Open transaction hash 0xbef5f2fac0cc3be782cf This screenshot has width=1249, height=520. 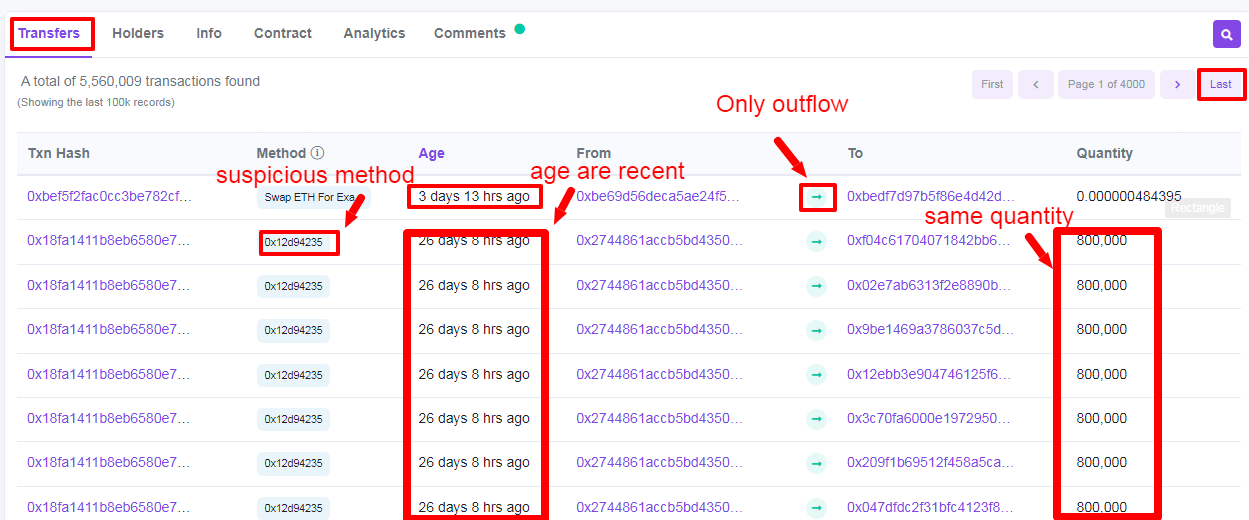coord(109,196)
